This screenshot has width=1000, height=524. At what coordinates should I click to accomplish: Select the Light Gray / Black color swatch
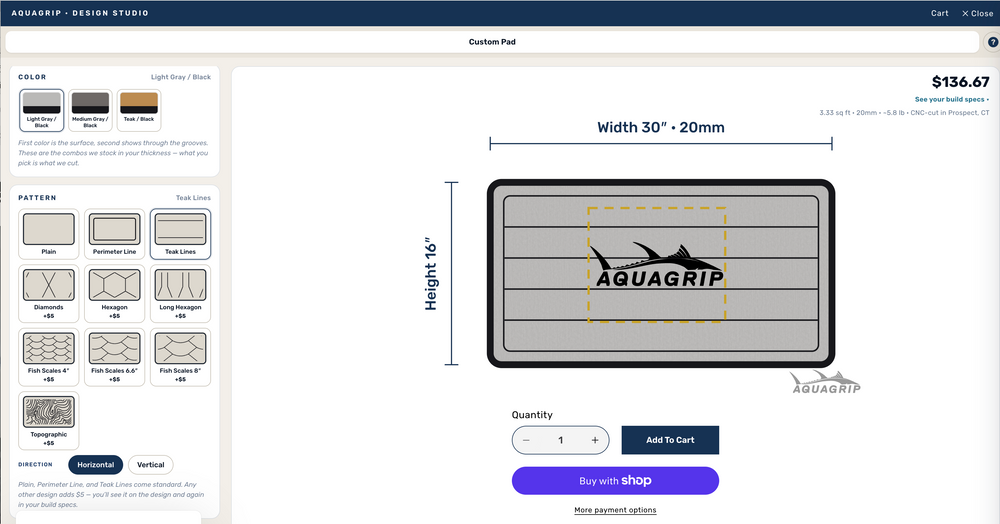coord(41,110)
